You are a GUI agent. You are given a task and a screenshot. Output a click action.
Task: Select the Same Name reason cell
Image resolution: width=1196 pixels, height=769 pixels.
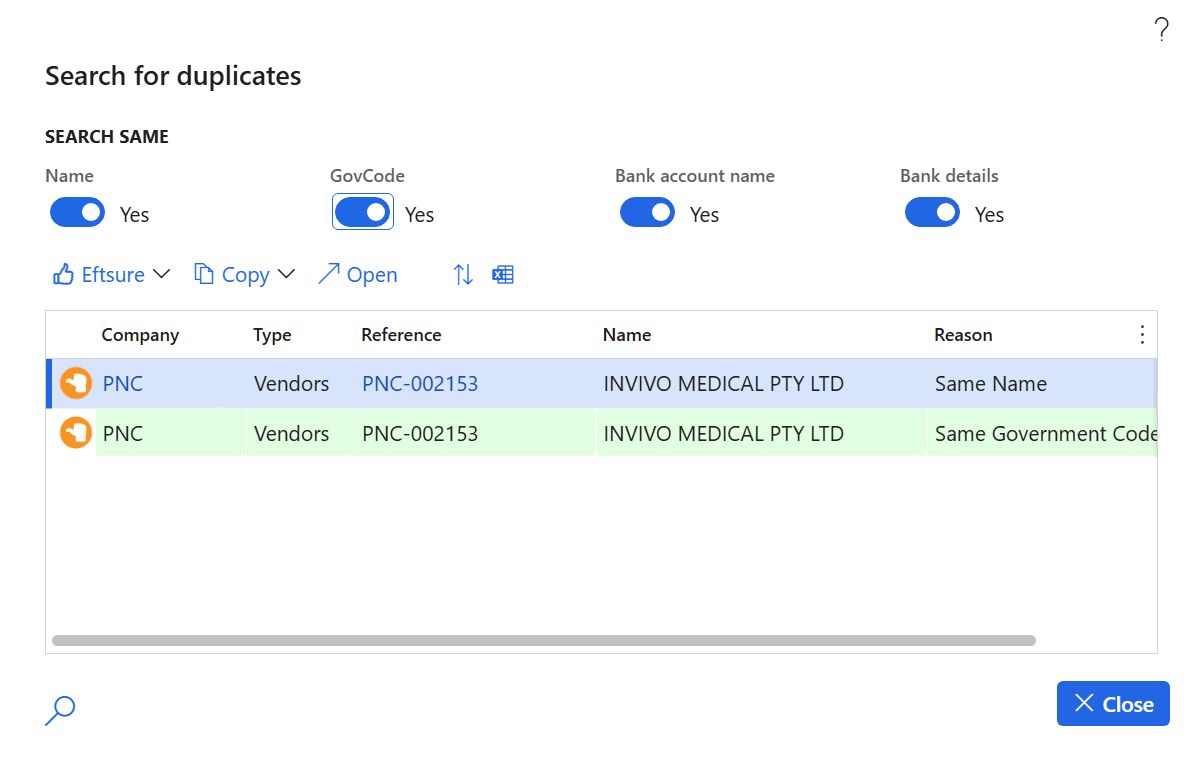pyautogui.click(x=1042, y=384)
